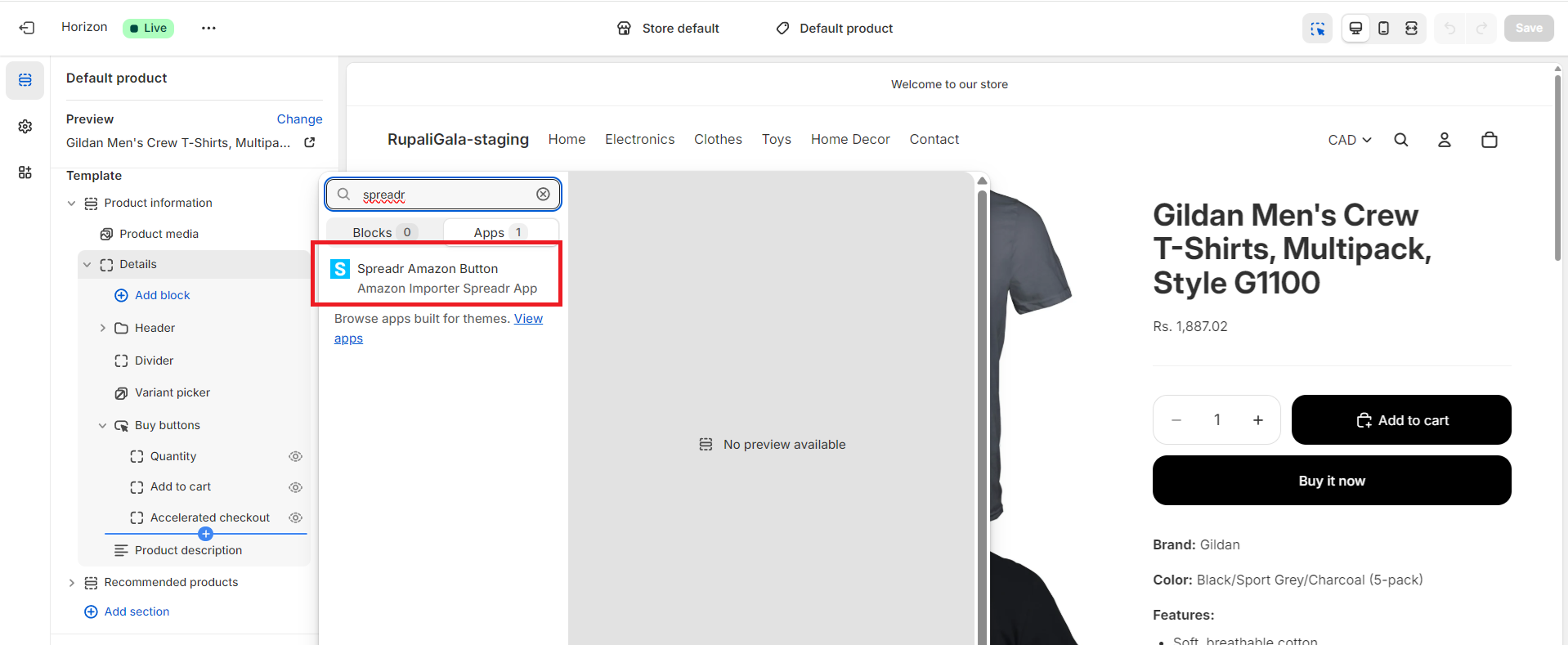Click the Add to cart button

tap(1401, 420)
